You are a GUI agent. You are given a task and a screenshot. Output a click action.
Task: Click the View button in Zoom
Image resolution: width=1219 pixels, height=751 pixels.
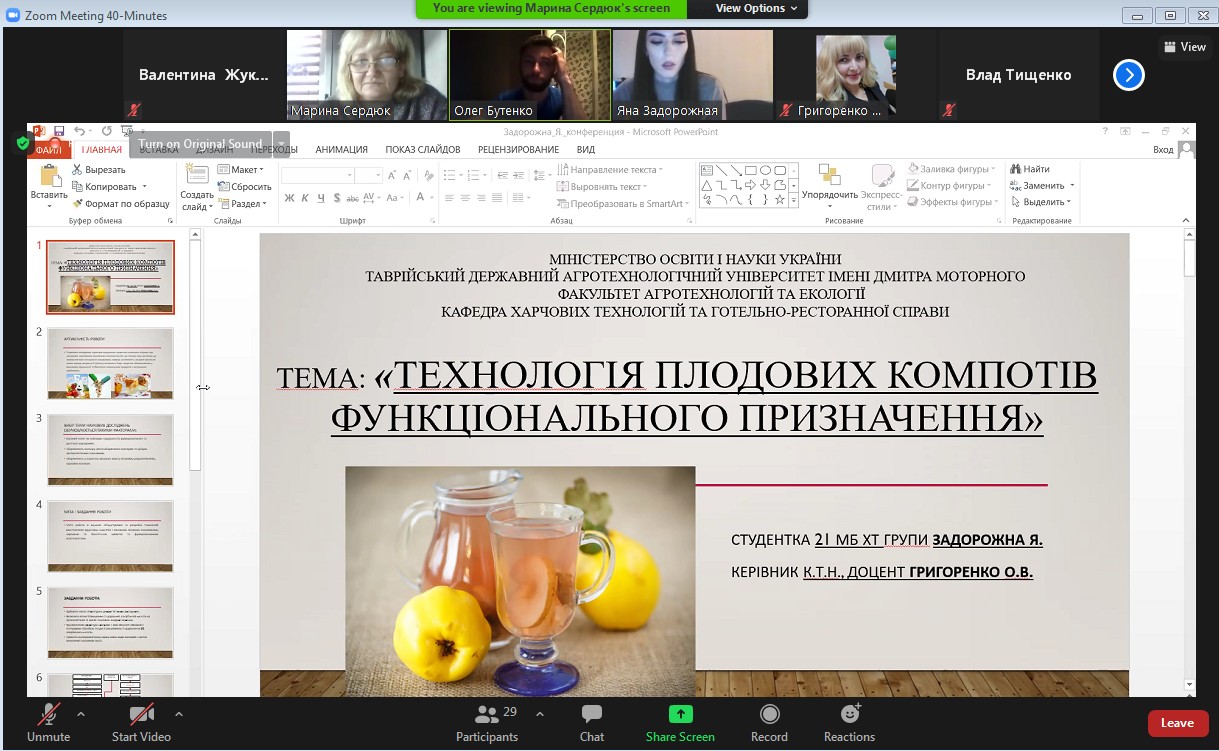(1185, 47)
